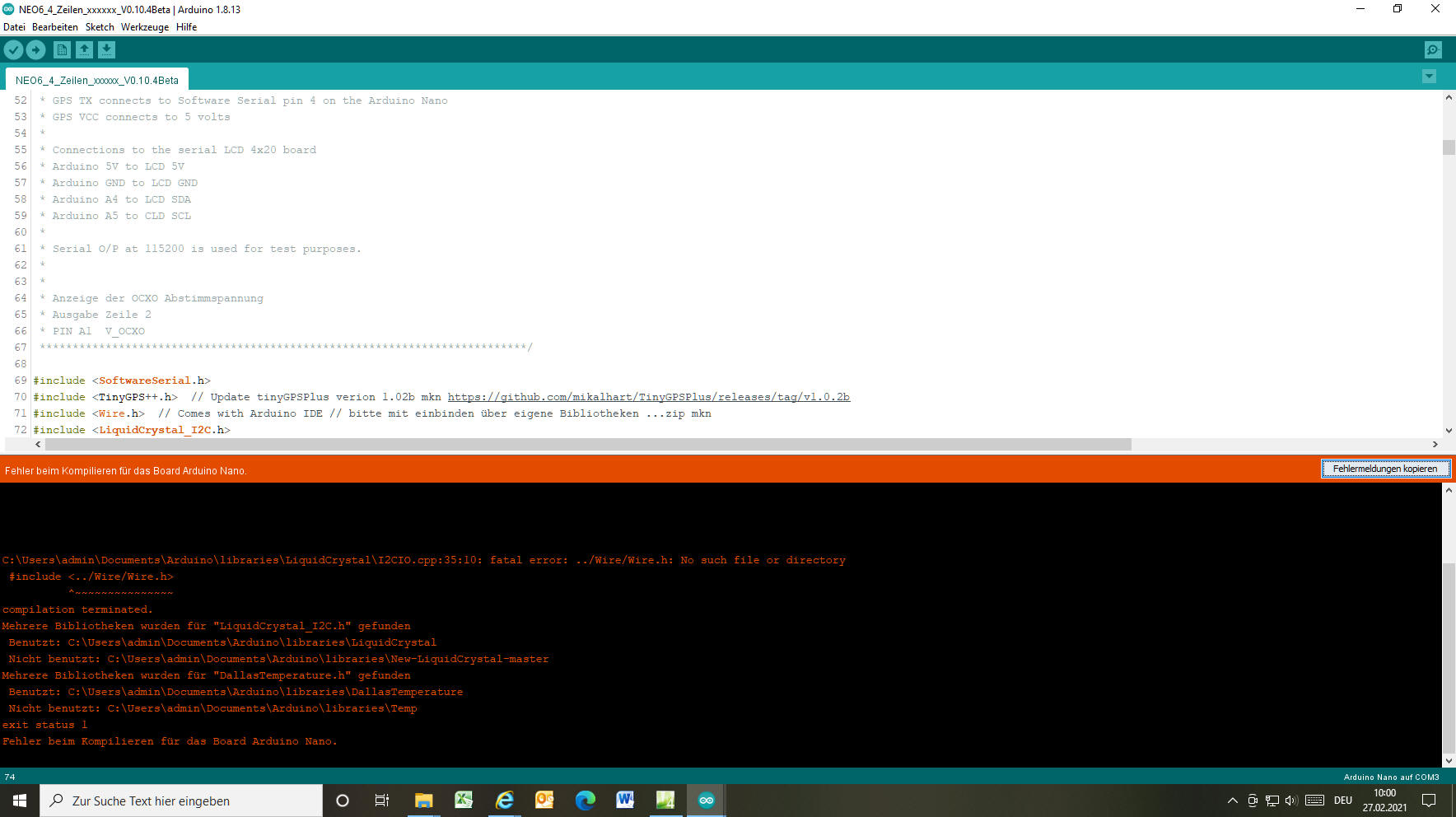Viewport: 1456px width, 817px height.
Task: Open the Datei menu
Action: point(14,27)
